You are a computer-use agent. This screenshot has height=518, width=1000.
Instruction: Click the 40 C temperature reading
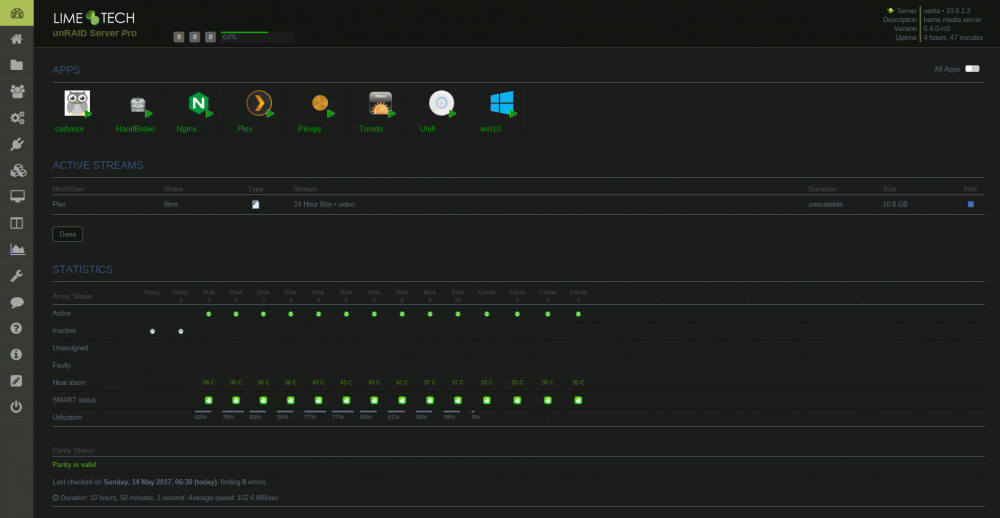[318, 383]
